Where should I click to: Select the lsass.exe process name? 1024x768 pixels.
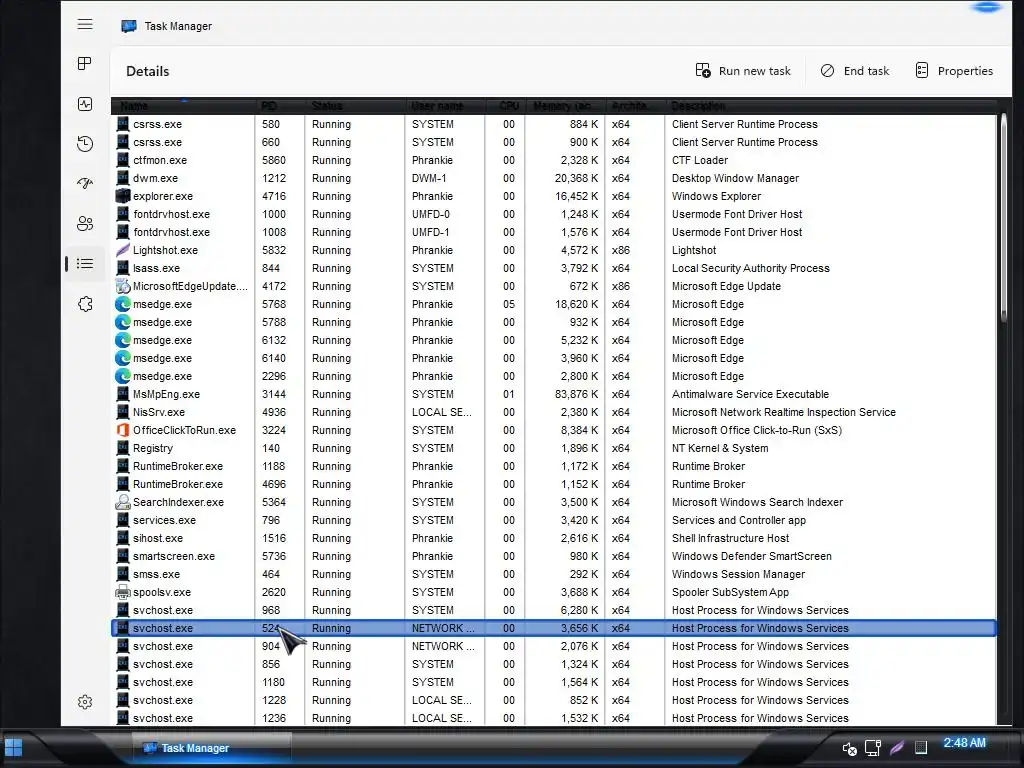pos(156,268)
